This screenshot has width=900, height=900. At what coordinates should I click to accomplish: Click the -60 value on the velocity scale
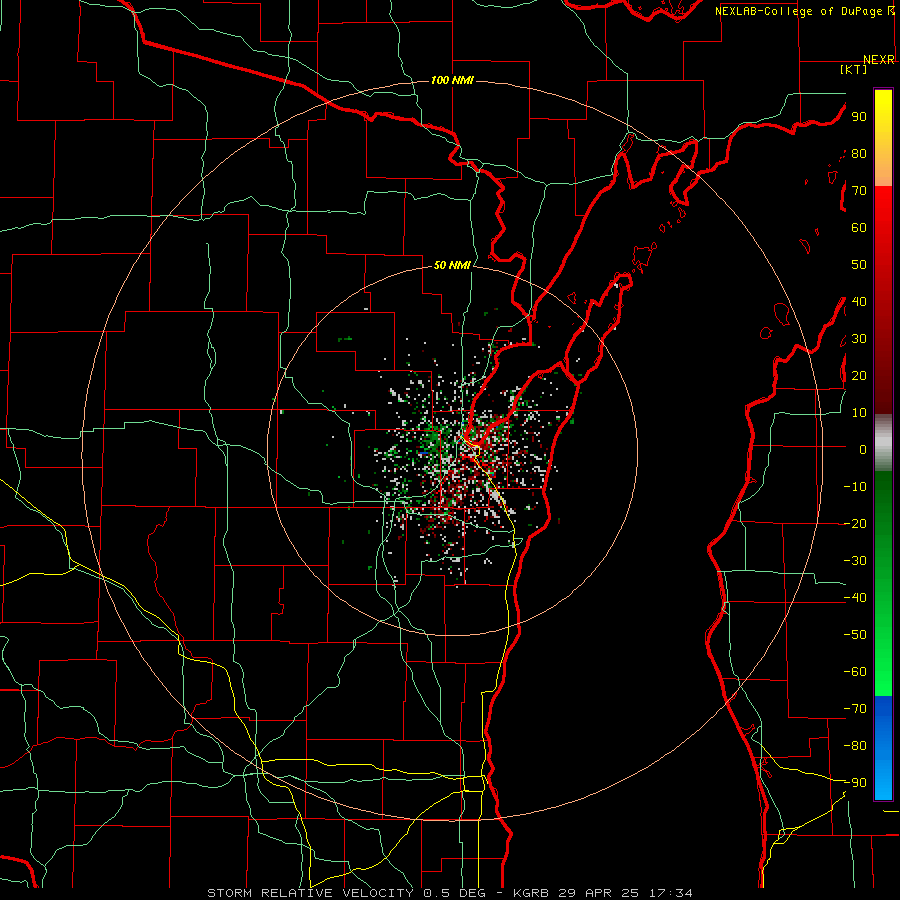(x=855, y=672)
